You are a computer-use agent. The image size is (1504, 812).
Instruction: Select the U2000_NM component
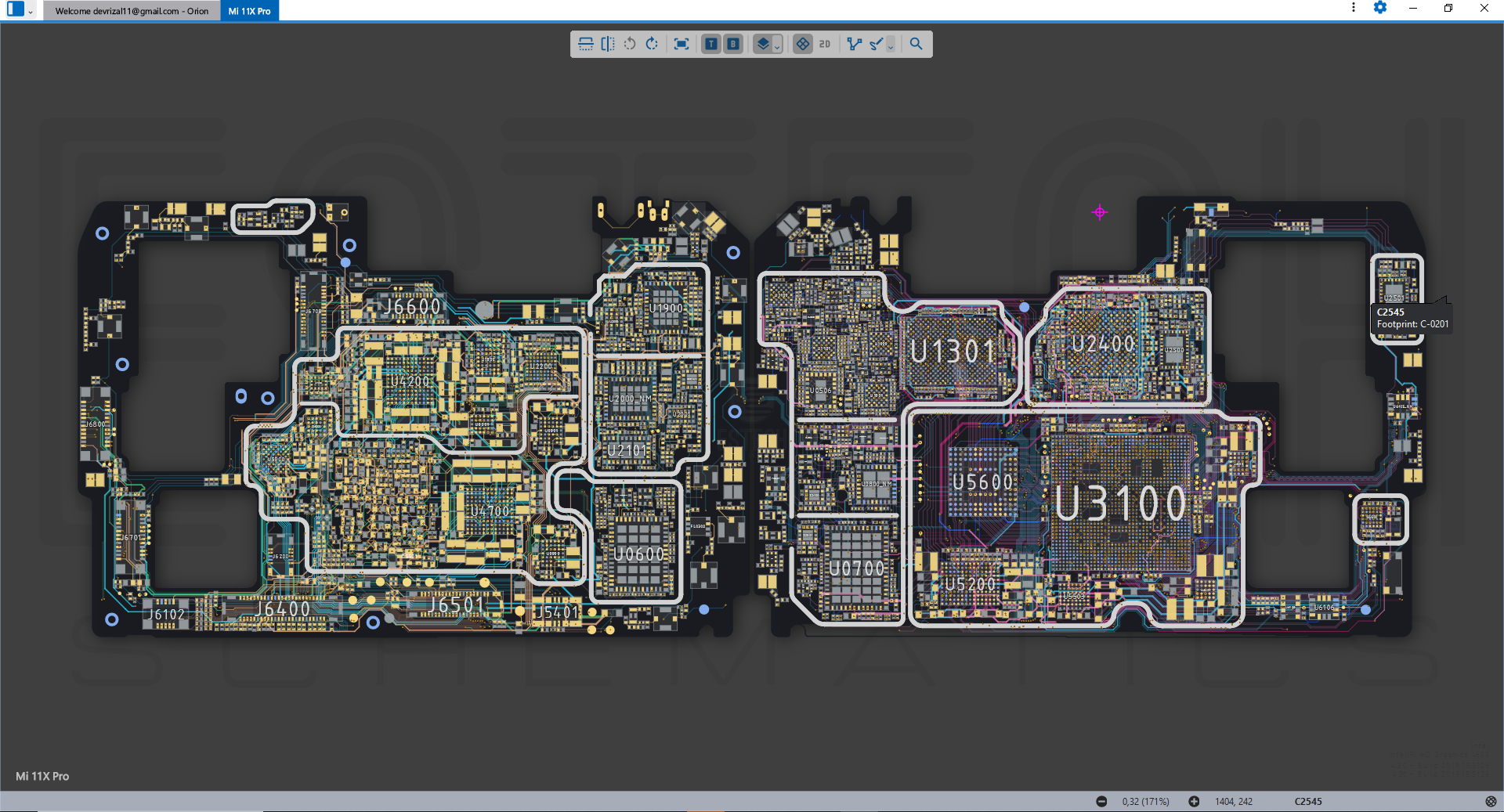631,399
